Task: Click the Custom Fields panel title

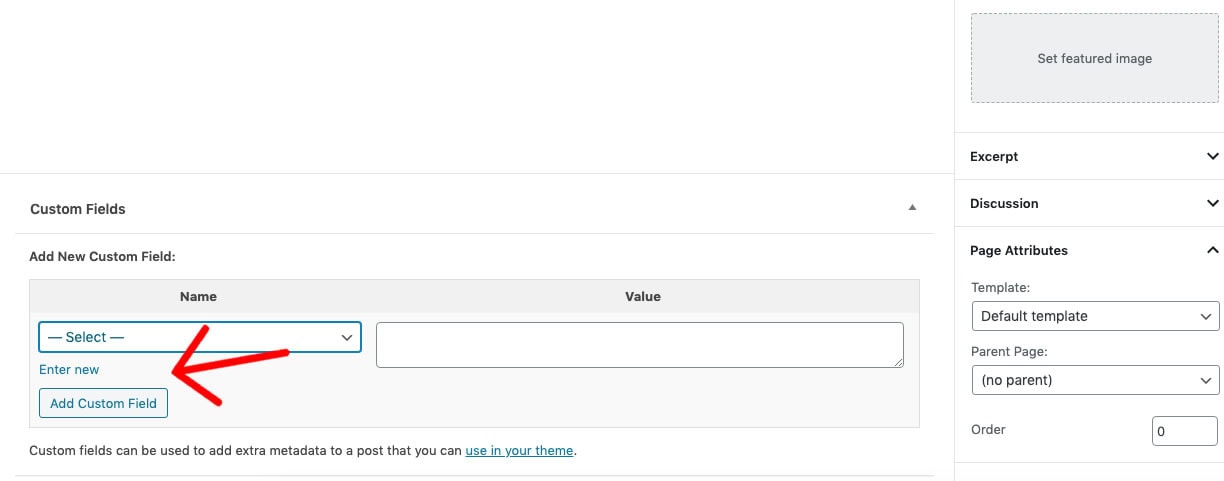Action: pos(78,209)
